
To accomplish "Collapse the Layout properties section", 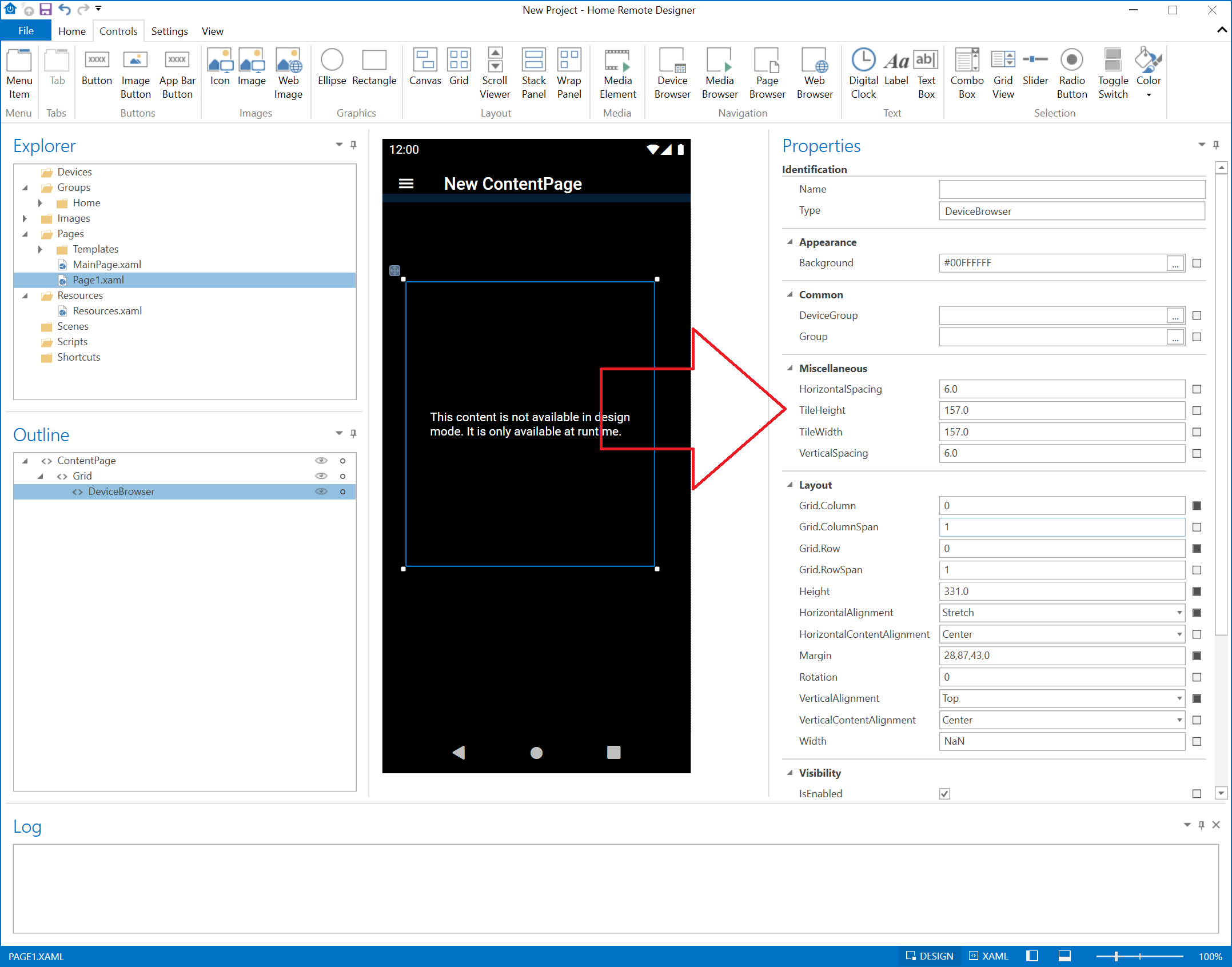I will pyautogui.click(x=790, y=485).
